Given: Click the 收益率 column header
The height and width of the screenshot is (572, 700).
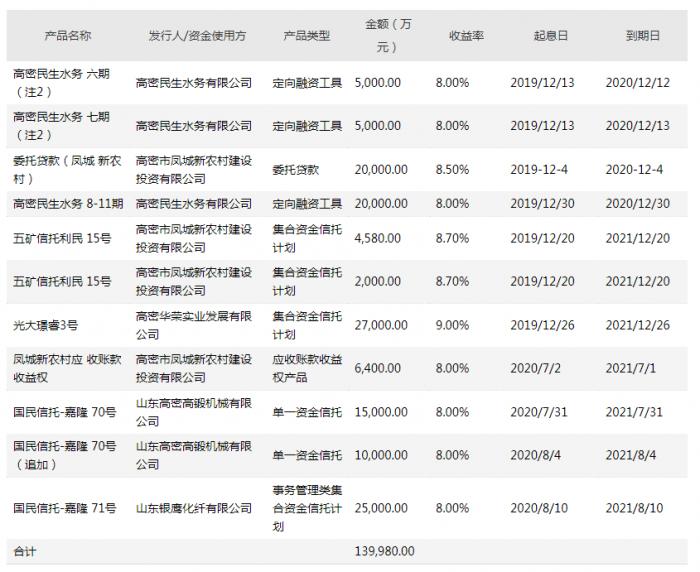Looking at the screenshot, I should pos(466,36).
